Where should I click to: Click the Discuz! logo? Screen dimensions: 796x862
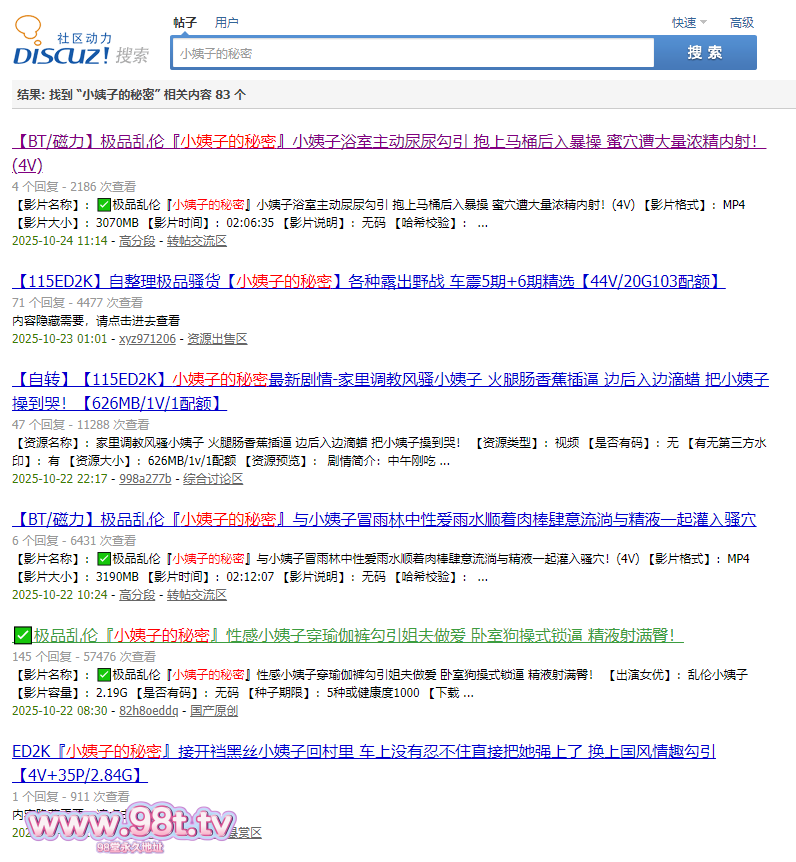tap(80, 44)
